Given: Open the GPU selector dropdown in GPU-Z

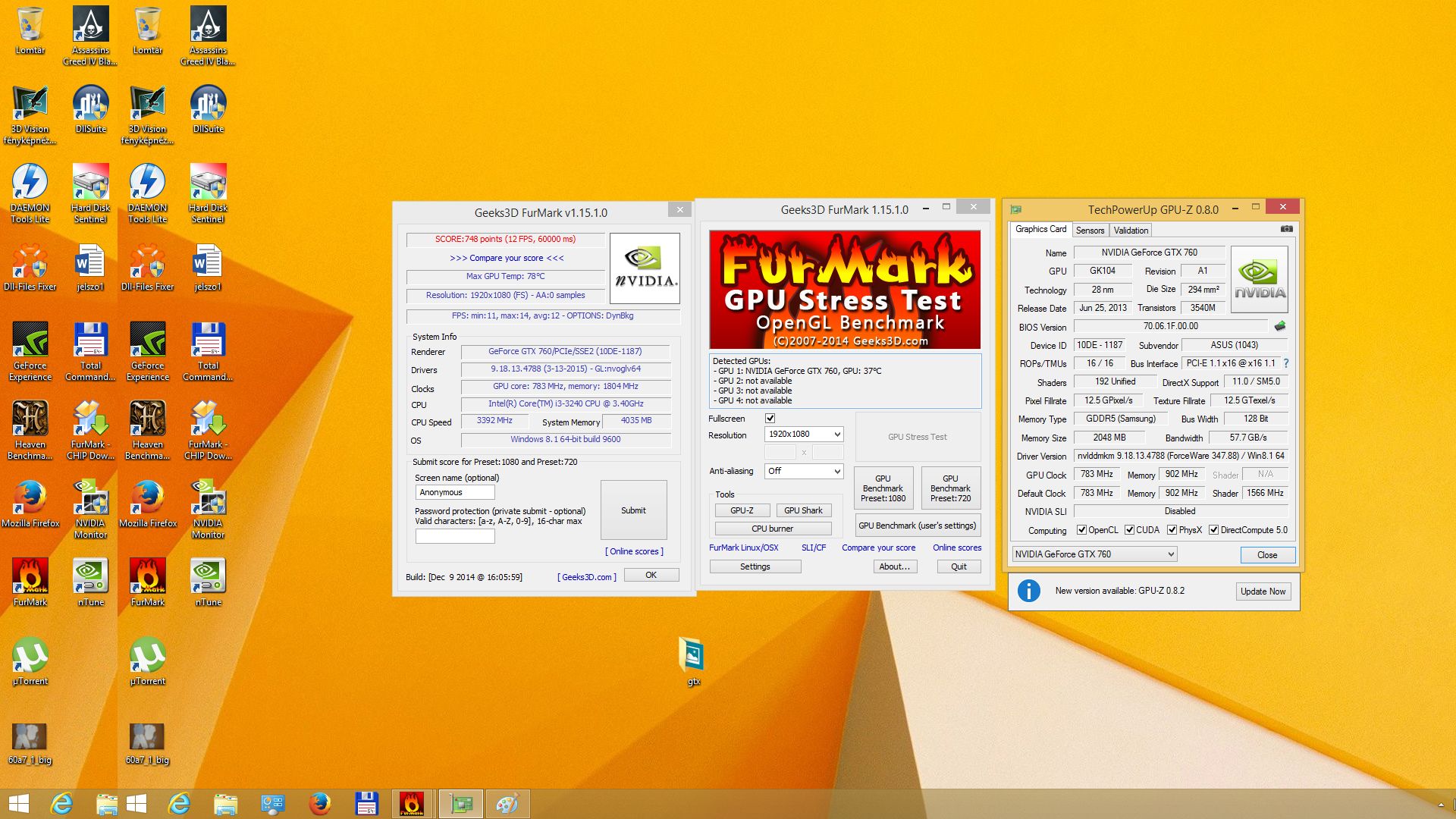Looking at the screenshot, I should click(1094, 554).
